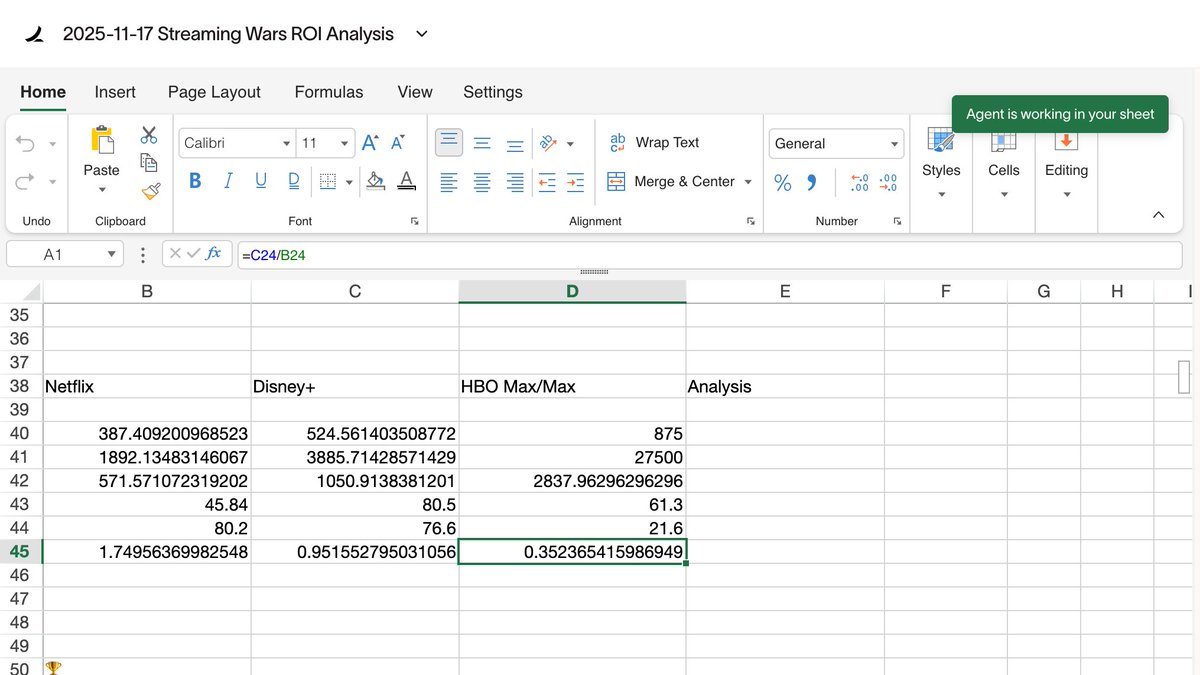The image size is (1200, 675).
Task: Select the Format Painter brush
Action: [x=151, y=190]
